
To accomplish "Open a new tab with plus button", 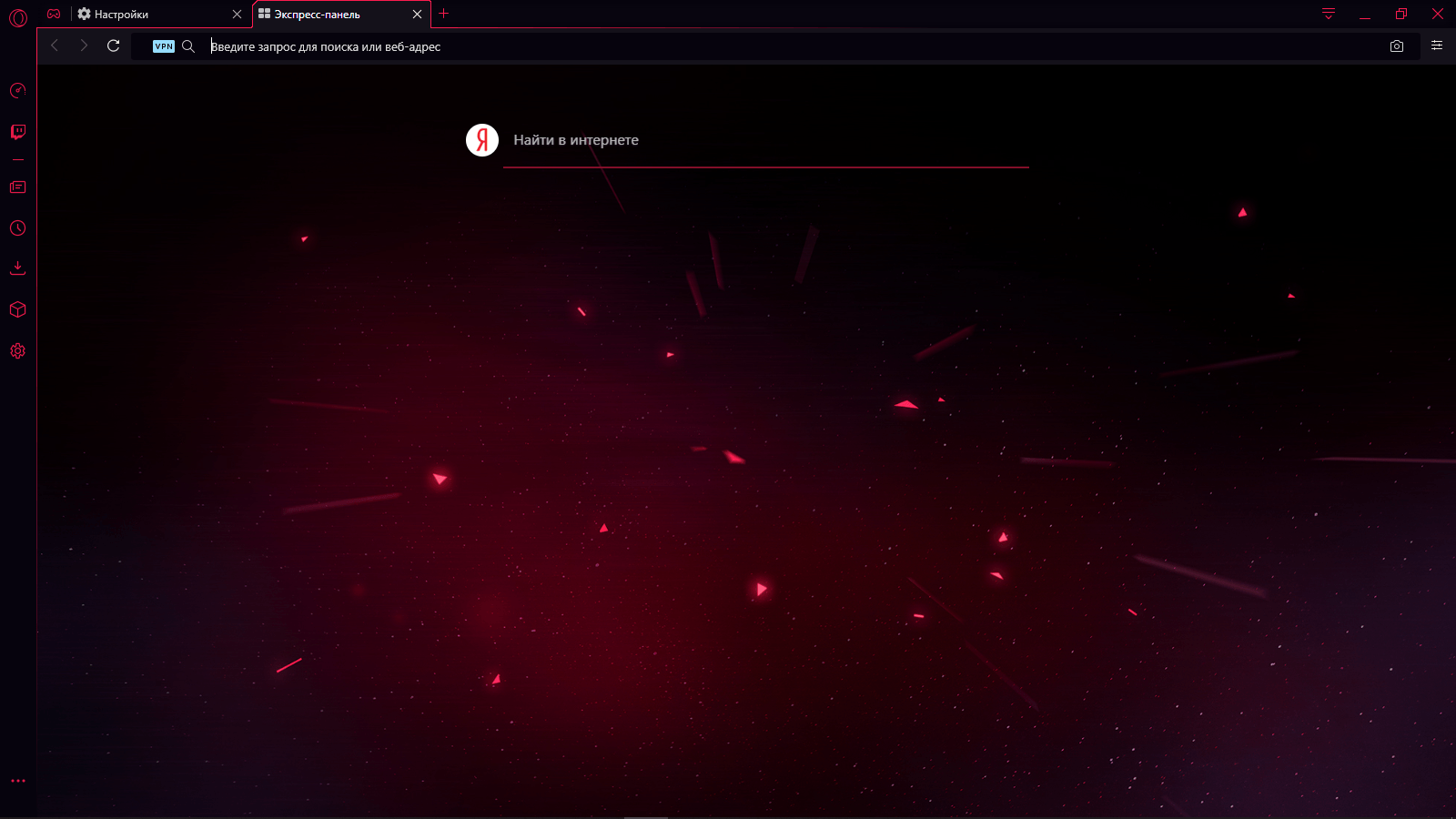I will (444, 14).
